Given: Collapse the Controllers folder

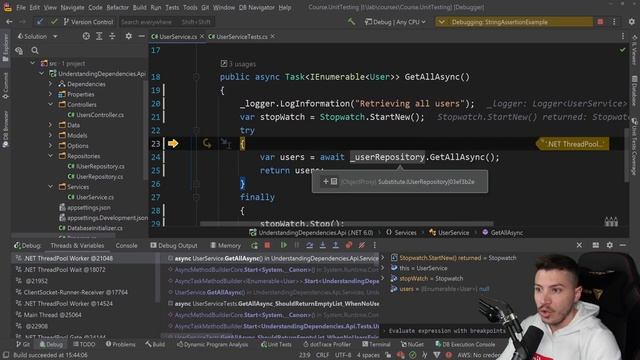Looking at the screenshot, I should click(51, 104).
